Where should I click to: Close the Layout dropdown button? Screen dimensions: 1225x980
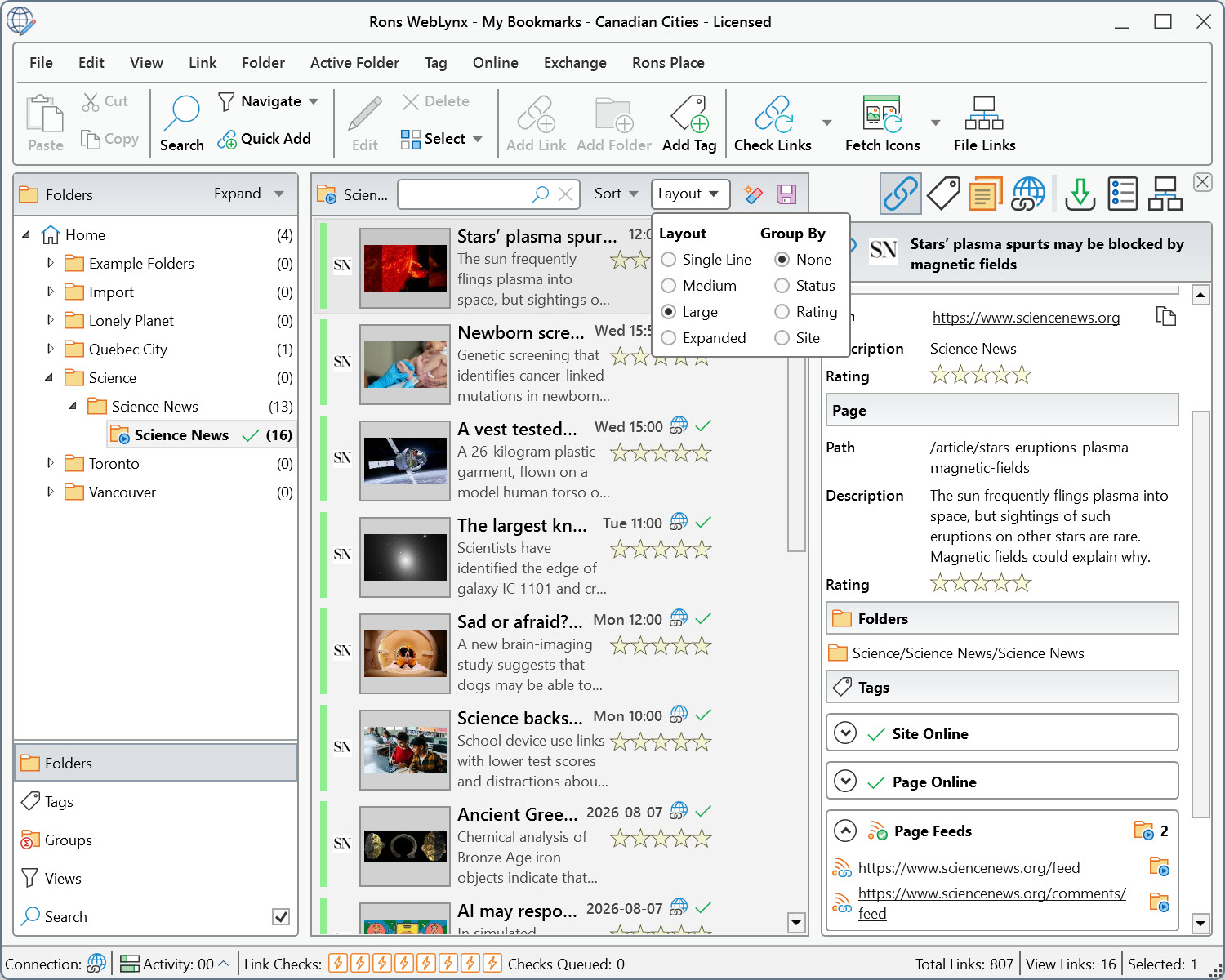(x=690, y=194)
